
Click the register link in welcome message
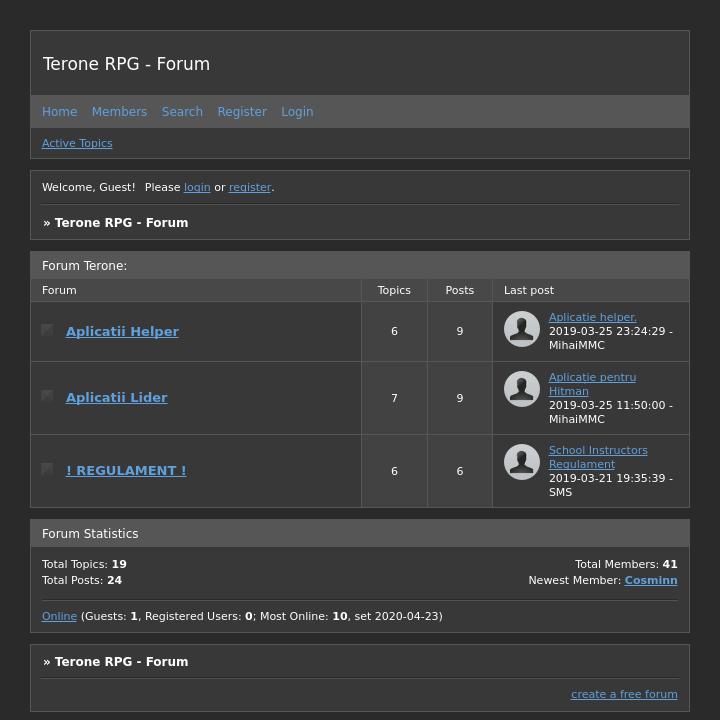coord(250,187)
